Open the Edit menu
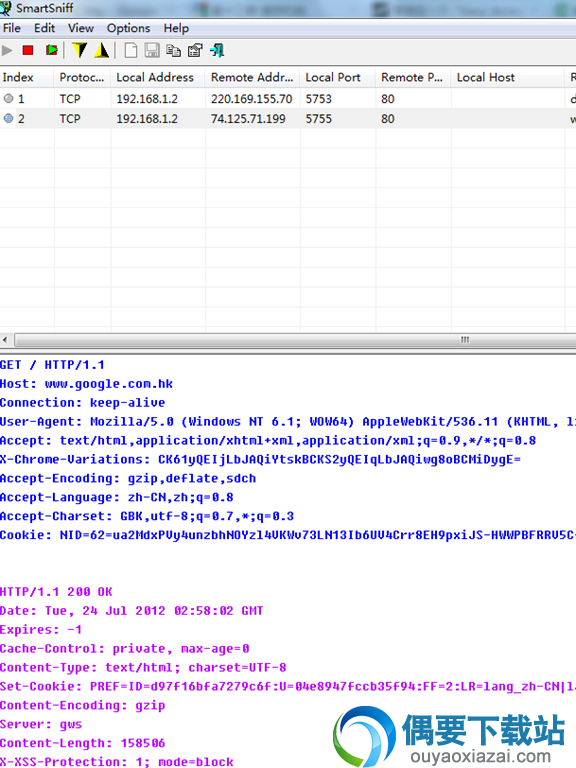This screenshot has height=768, width=576. coord(45,28)
